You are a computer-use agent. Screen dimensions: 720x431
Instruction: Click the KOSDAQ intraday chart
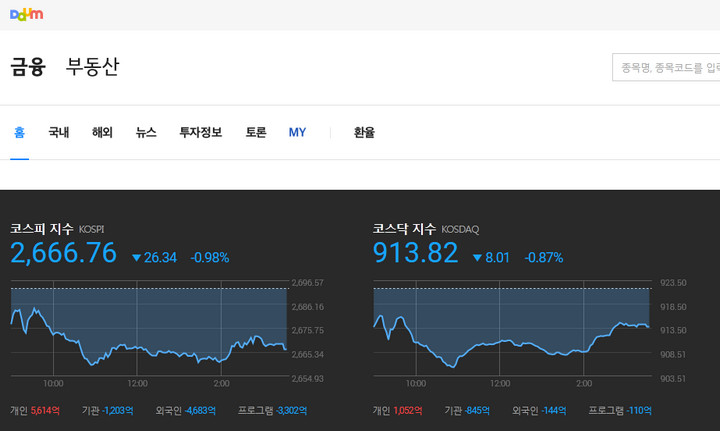coord(512,328)
